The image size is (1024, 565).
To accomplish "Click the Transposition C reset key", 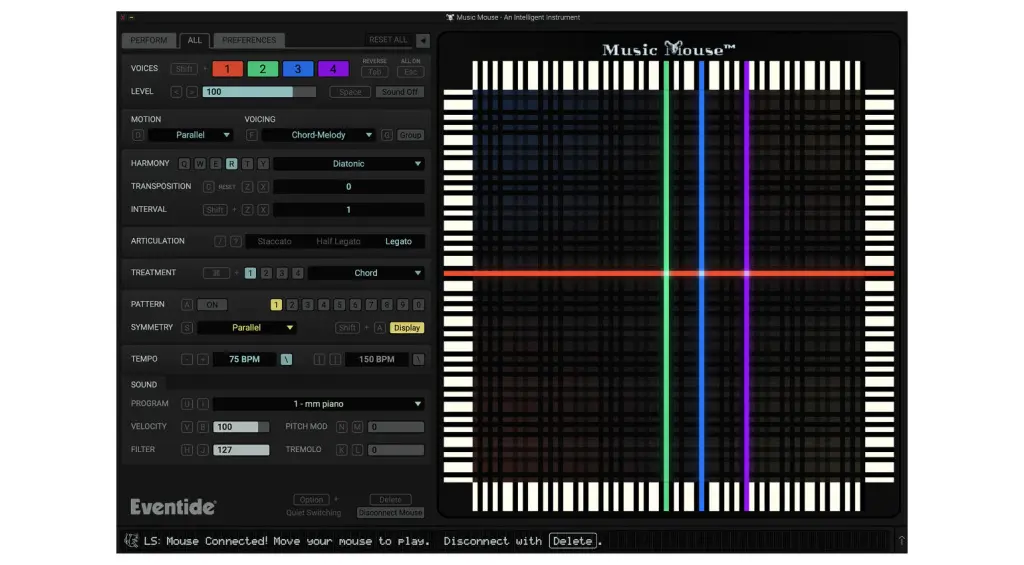I will tap(208, 187).
